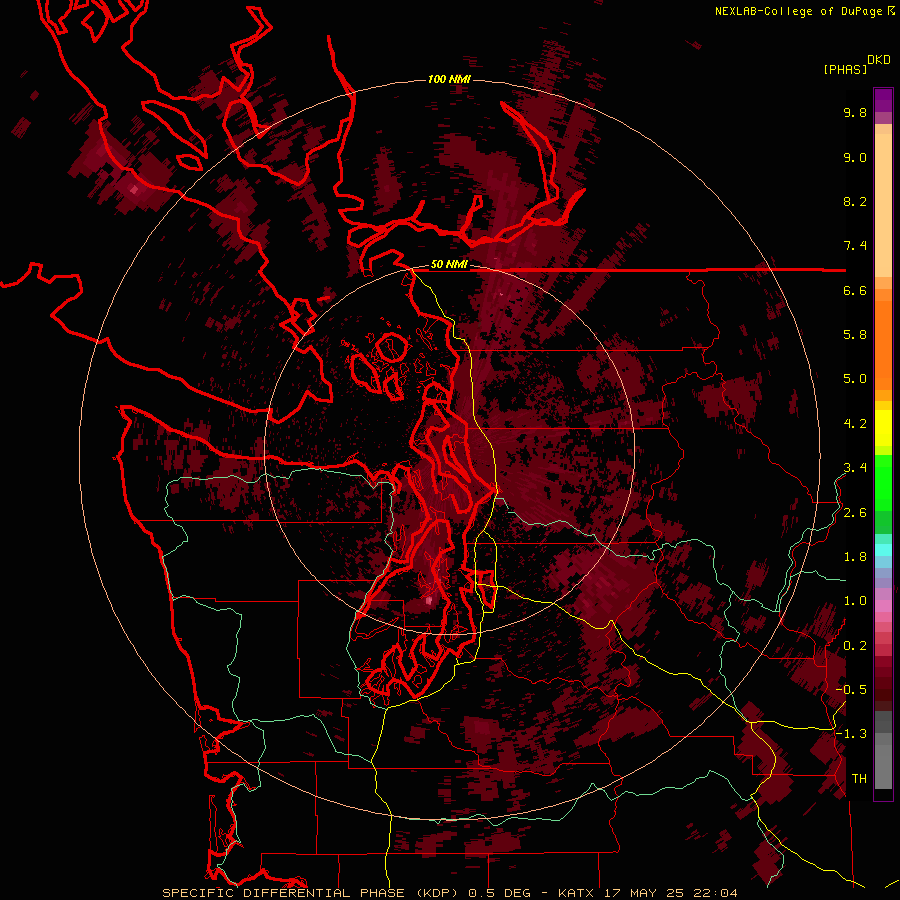
Task: Select the 8.2 legend value
Action: coord(855,202)
